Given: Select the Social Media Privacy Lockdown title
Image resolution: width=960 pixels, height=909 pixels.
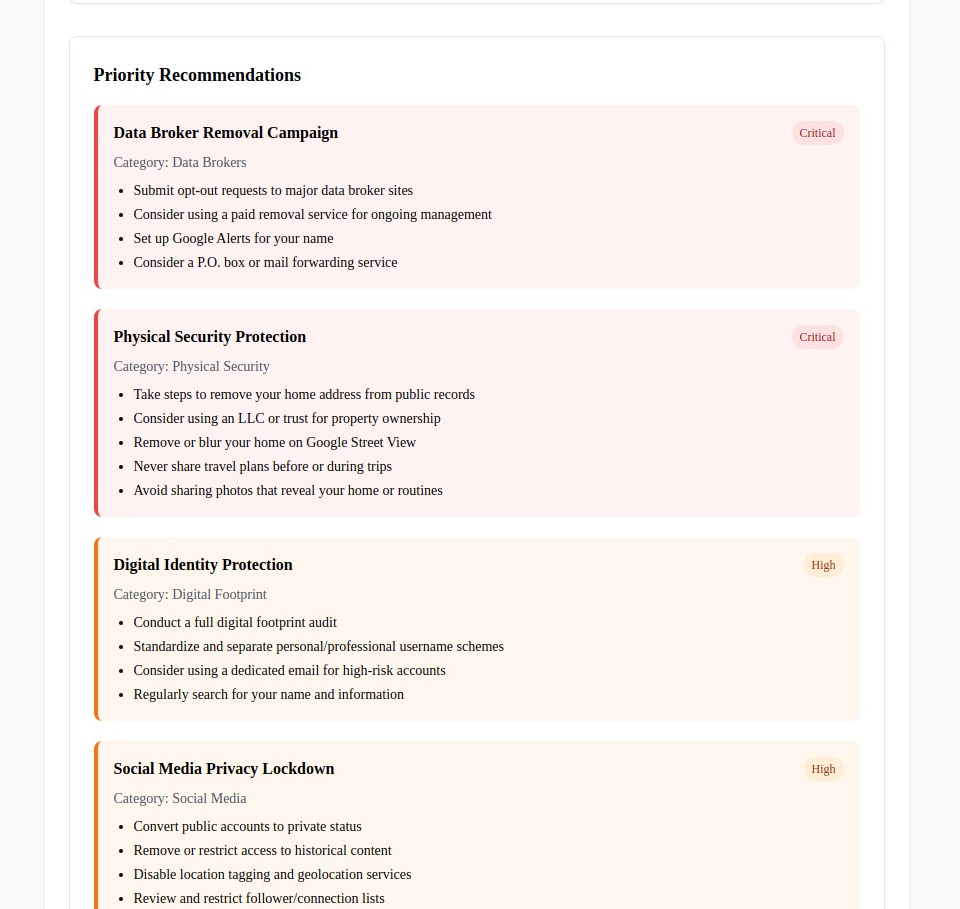Looking at the screenshot, I should [224, 769].
